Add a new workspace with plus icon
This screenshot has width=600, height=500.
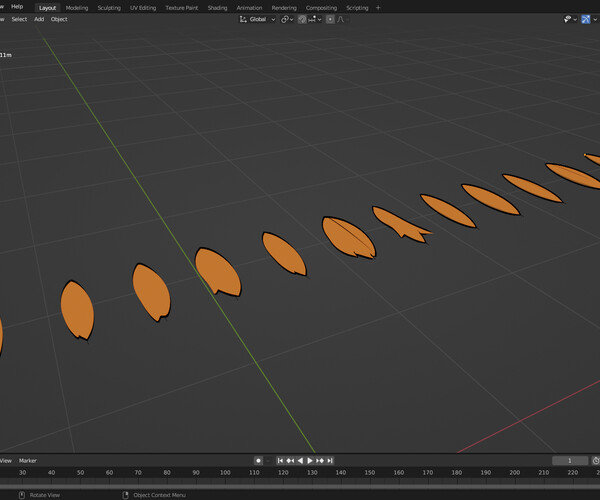(378, 8)
